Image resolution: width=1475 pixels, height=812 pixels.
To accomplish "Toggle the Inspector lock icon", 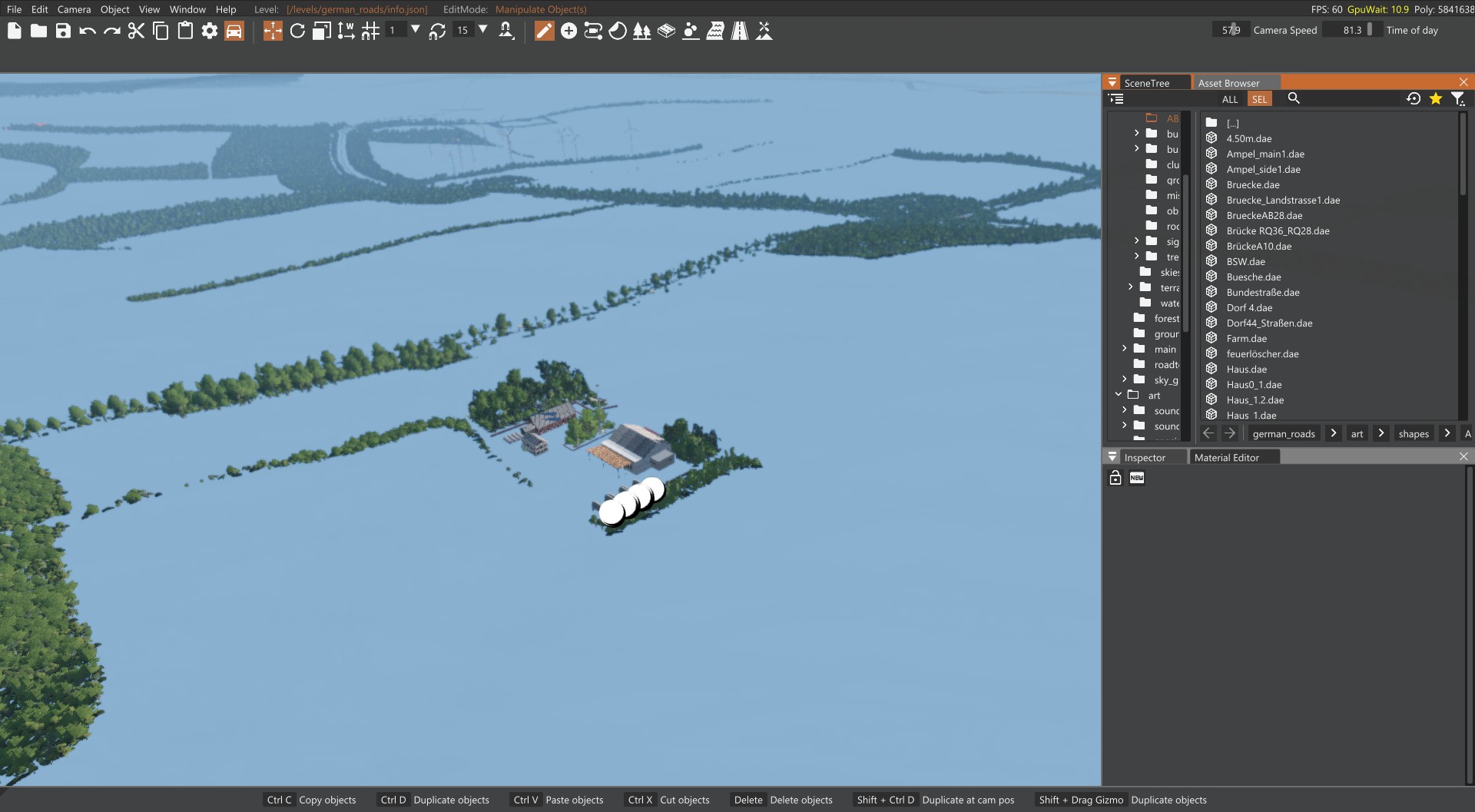I will tap(1115, 478).
